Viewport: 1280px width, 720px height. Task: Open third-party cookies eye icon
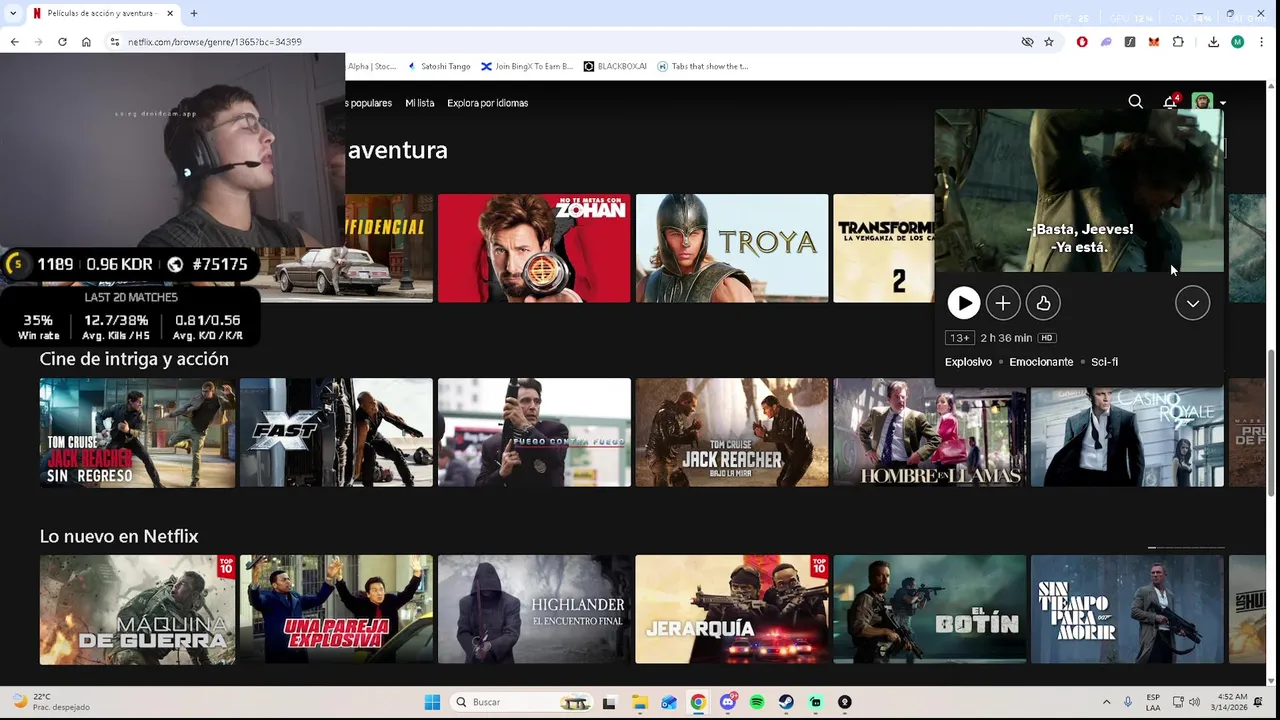(x=1027, y=42)
